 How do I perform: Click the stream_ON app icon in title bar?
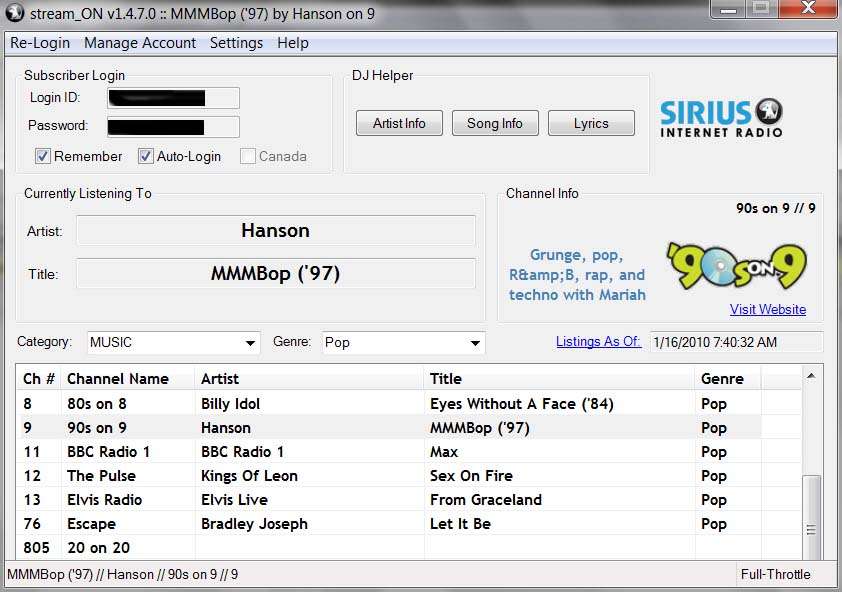pyautogui.click(x=14, y=13)
